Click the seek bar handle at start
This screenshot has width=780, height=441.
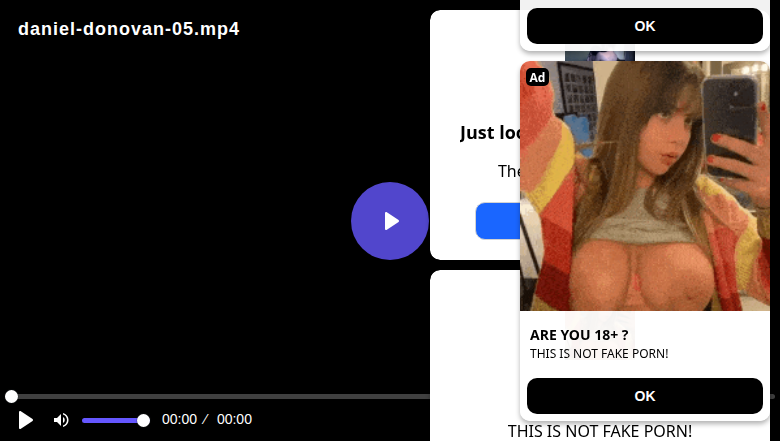pyautogui.click(x=11, y=396)
